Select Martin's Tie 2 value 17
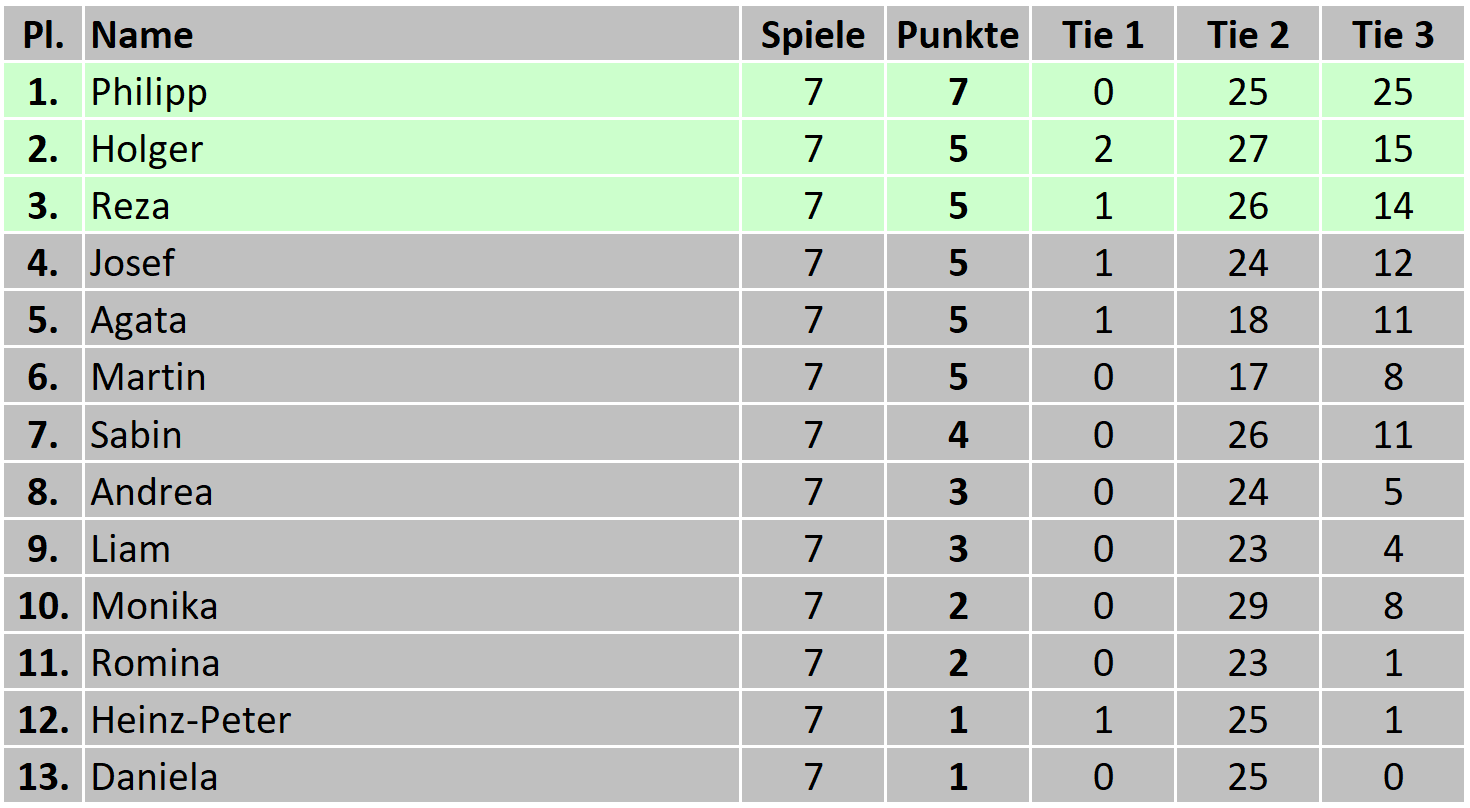This screenshot has height=808, width=1470. pyautogui.click(x=1247, y=377)
